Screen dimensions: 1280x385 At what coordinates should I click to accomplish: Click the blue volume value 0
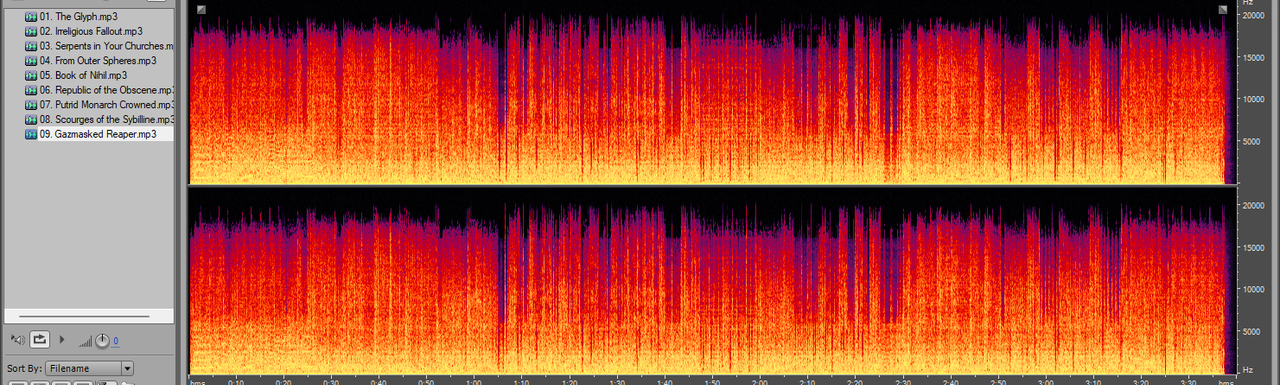[x=115, y=342]
